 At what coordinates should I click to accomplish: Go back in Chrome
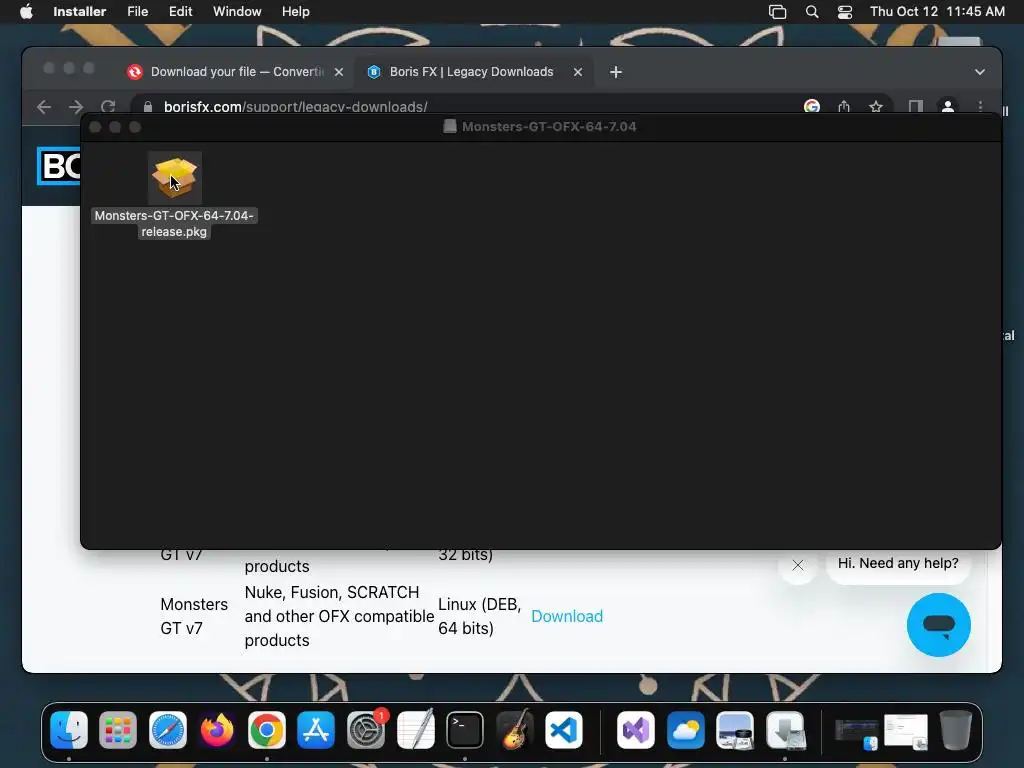pyautogui.click(x=44, y=106)
